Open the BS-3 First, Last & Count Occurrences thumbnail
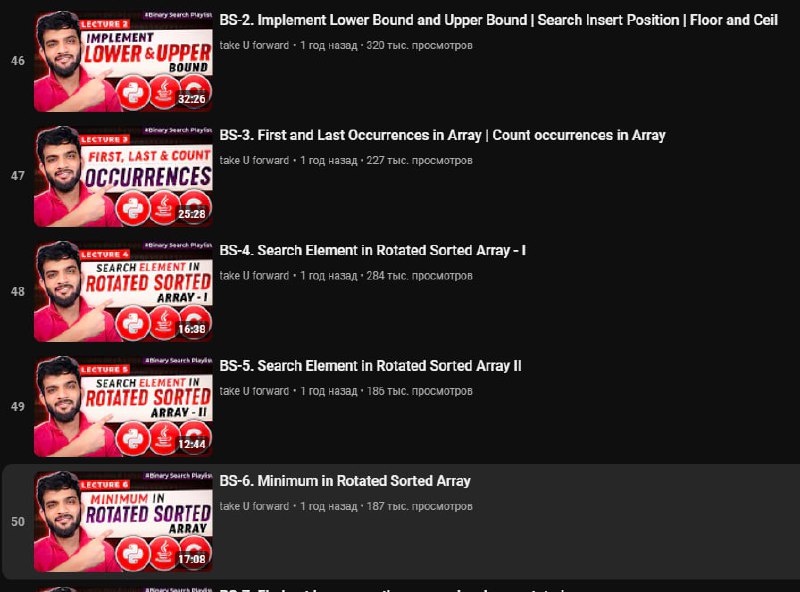This screenshot has width=800, height=592. pos(123,176)
